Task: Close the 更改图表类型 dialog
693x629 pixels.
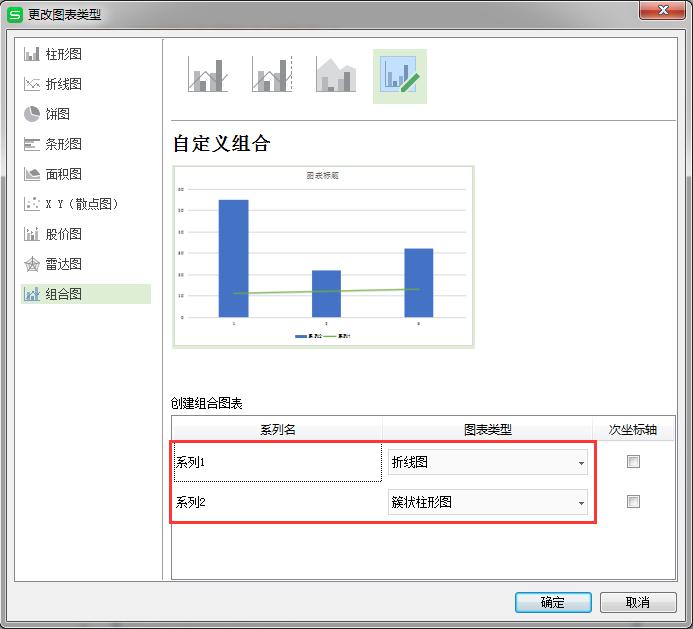Action: click(x=663, y=11)
